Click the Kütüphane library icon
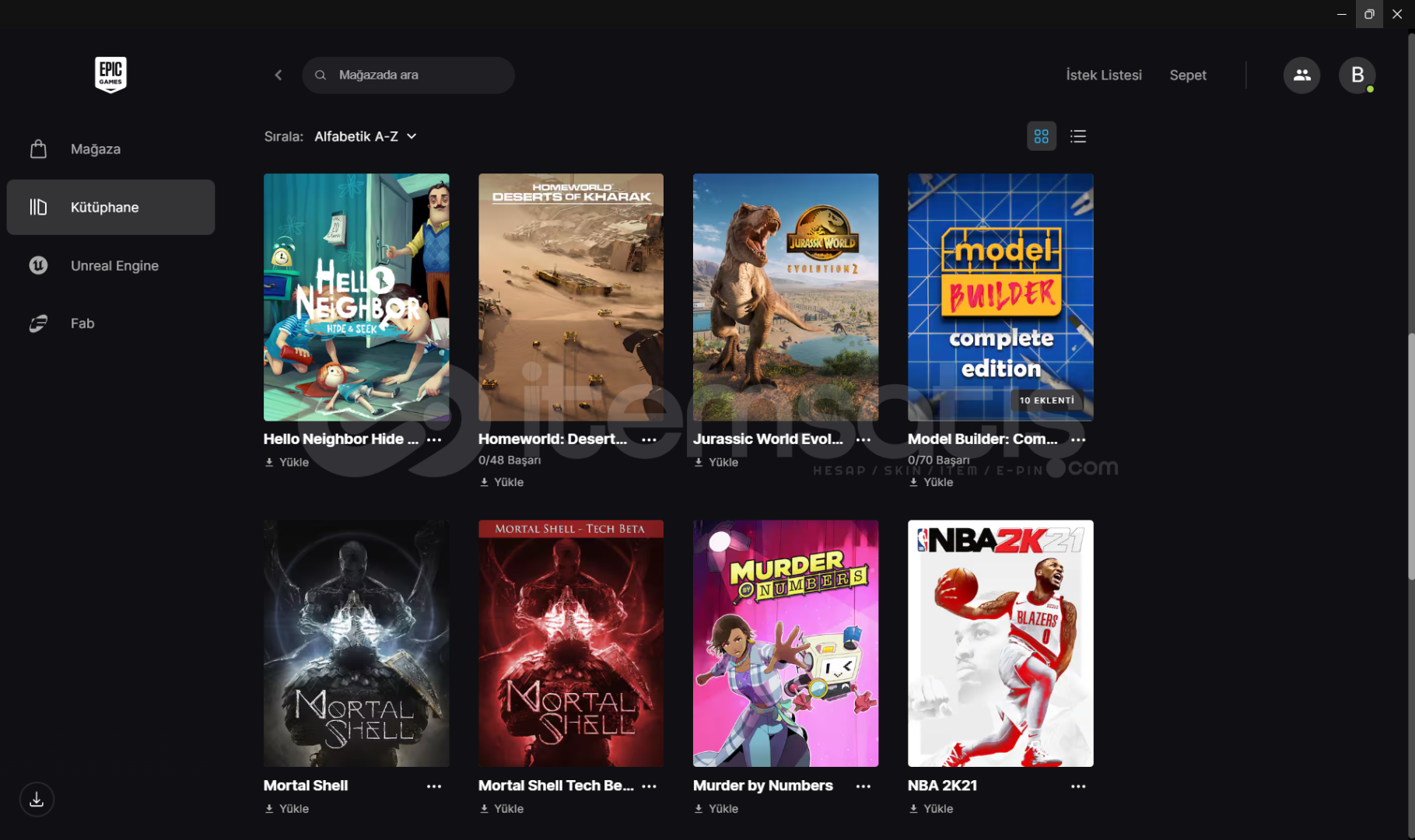 tap(38, 207)
